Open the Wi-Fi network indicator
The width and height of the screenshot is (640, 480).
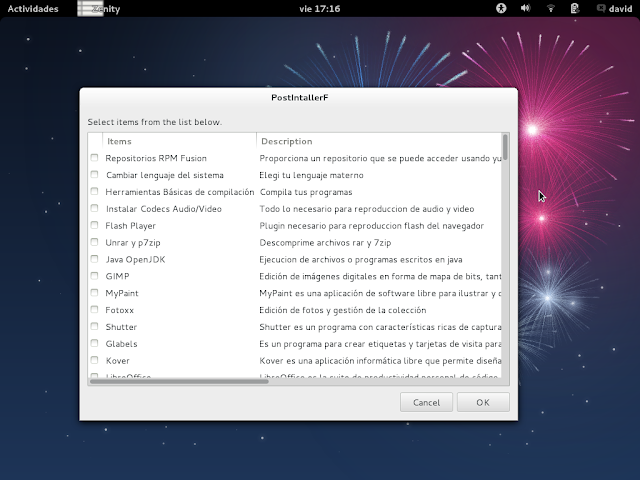[550, 8]
